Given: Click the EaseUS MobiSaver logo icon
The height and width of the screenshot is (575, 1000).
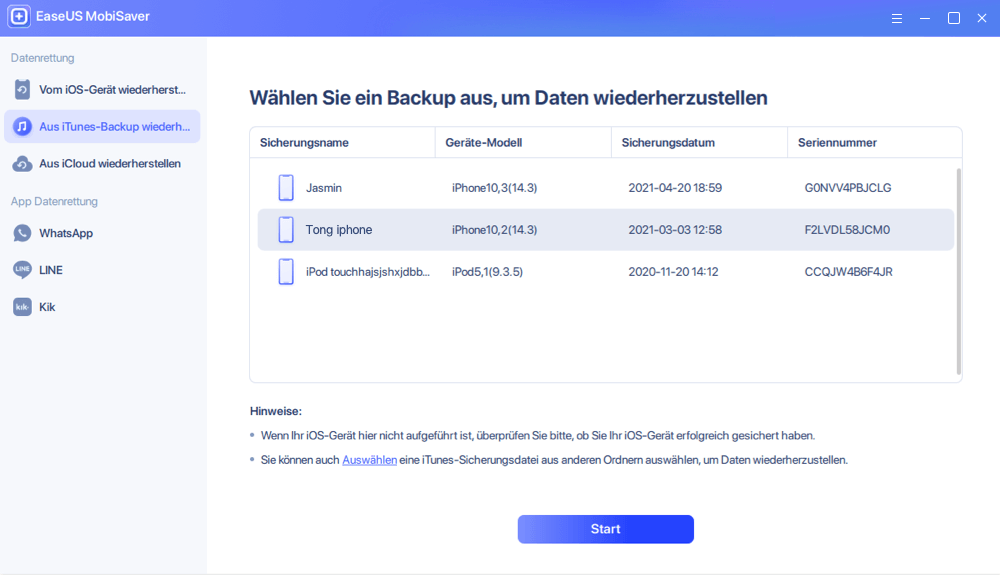Looking at the screenshot, I should [18, 17].
